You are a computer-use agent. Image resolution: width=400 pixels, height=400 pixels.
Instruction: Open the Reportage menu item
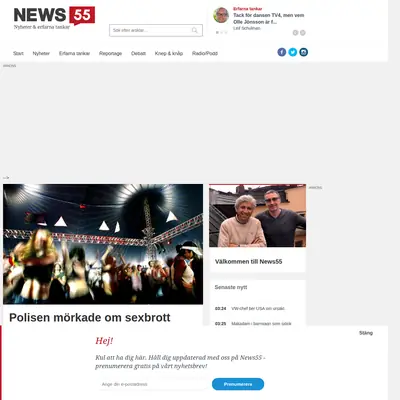[110, 53]
